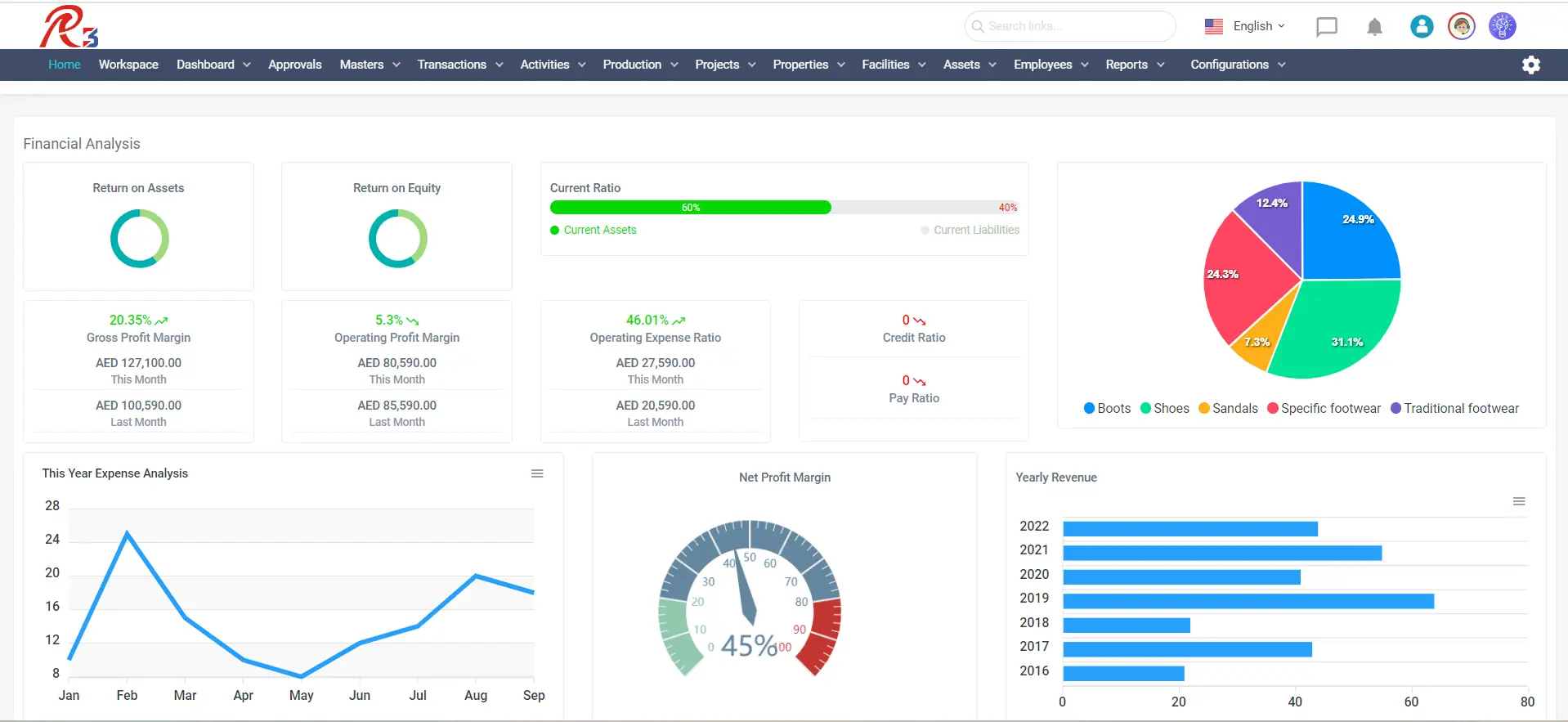Toggle Current Liabilities legend

tap(970, 230)
